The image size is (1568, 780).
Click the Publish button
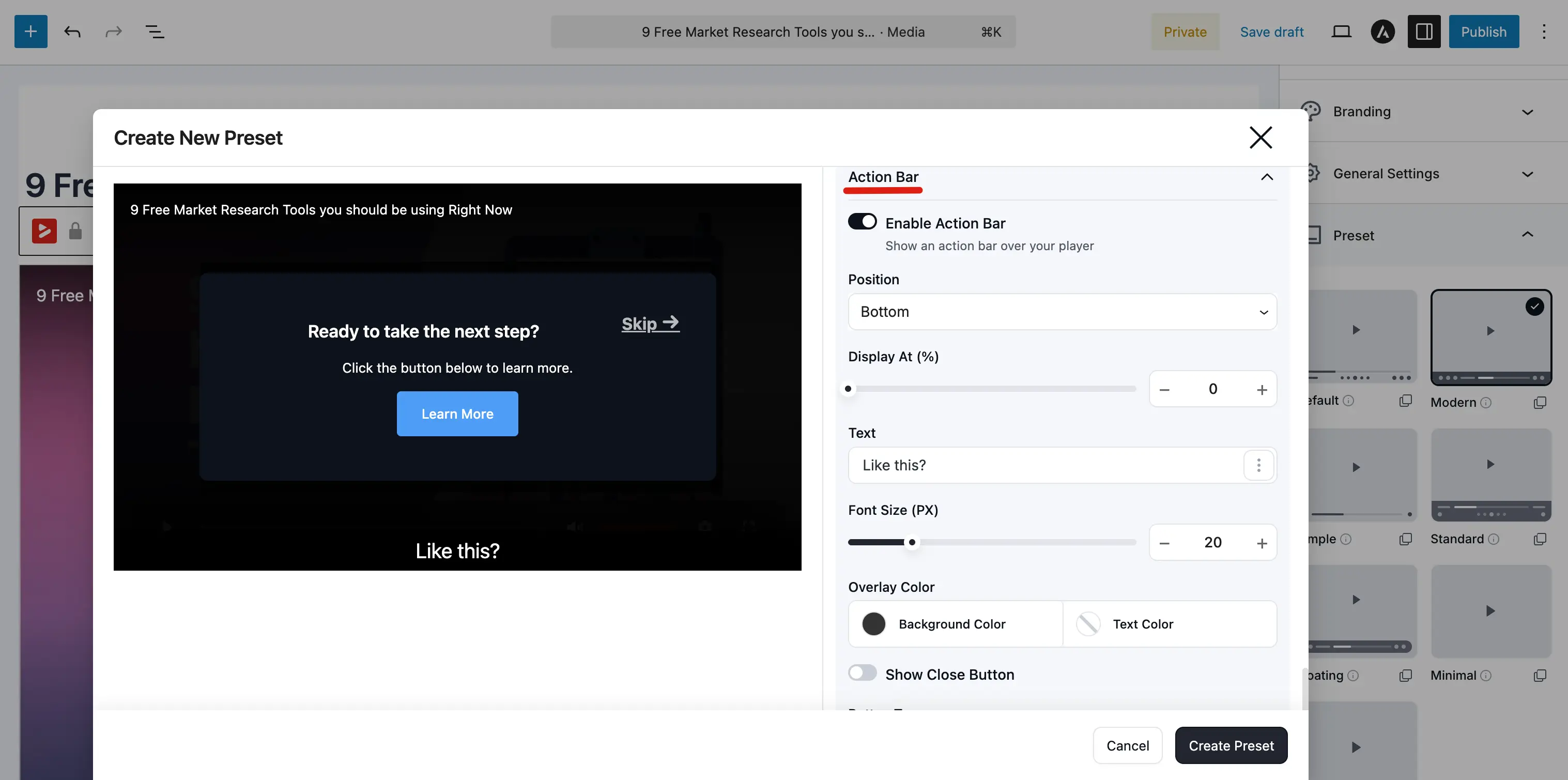point(1483,32)
